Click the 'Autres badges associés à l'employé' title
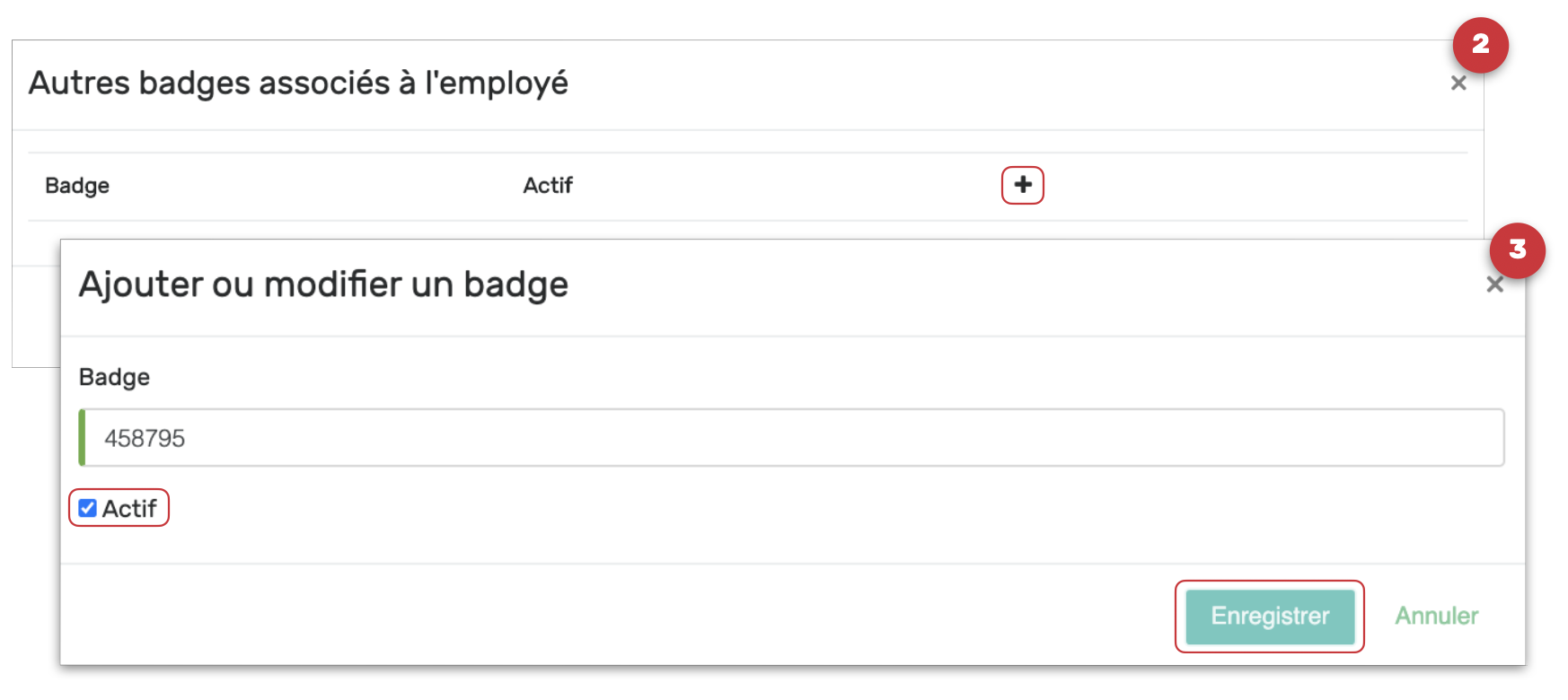Screen dimensions: 1568x700 (298, 83)
